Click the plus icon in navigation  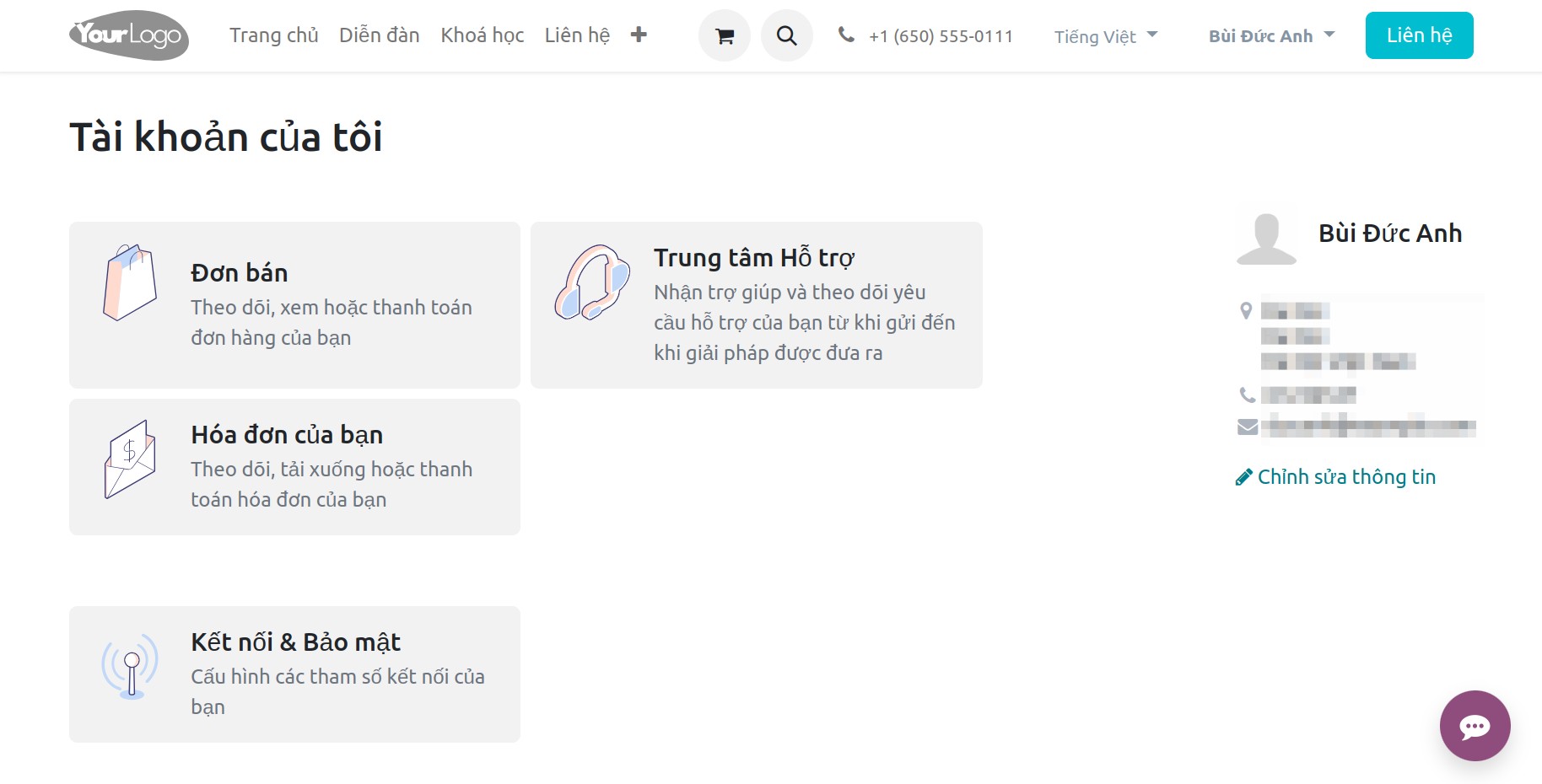639,35
